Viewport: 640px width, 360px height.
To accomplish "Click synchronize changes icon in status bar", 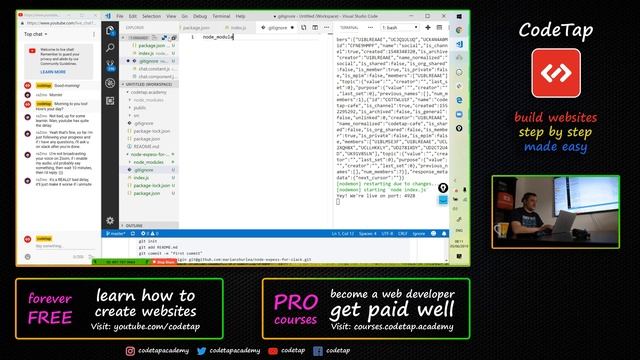I will (133, 233).
